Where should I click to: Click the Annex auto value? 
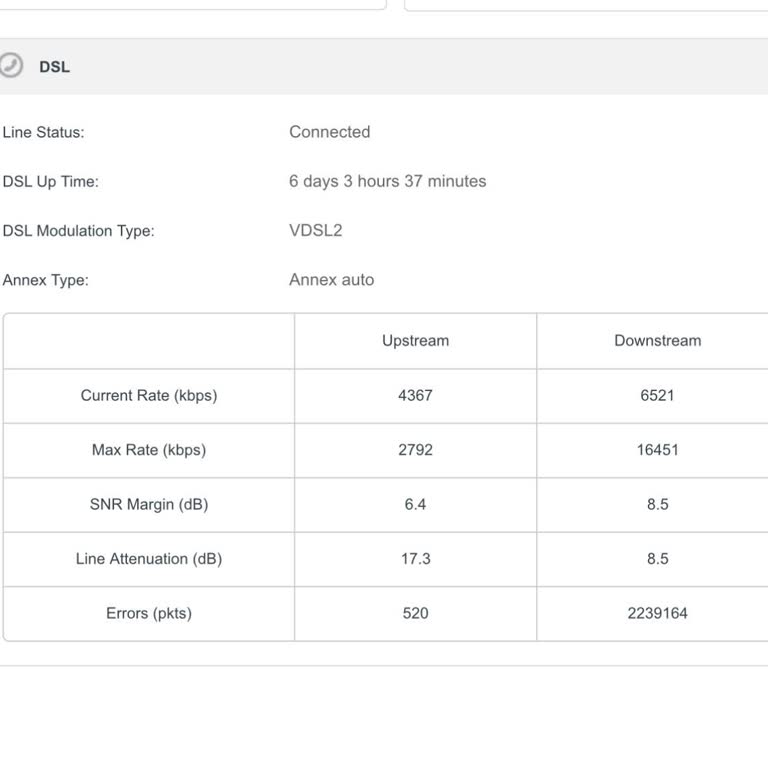(x=331, y=280)
